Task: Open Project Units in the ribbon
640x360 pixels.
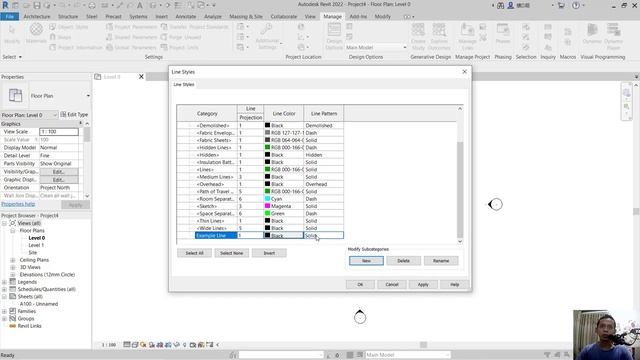Action: coord(180,47)
